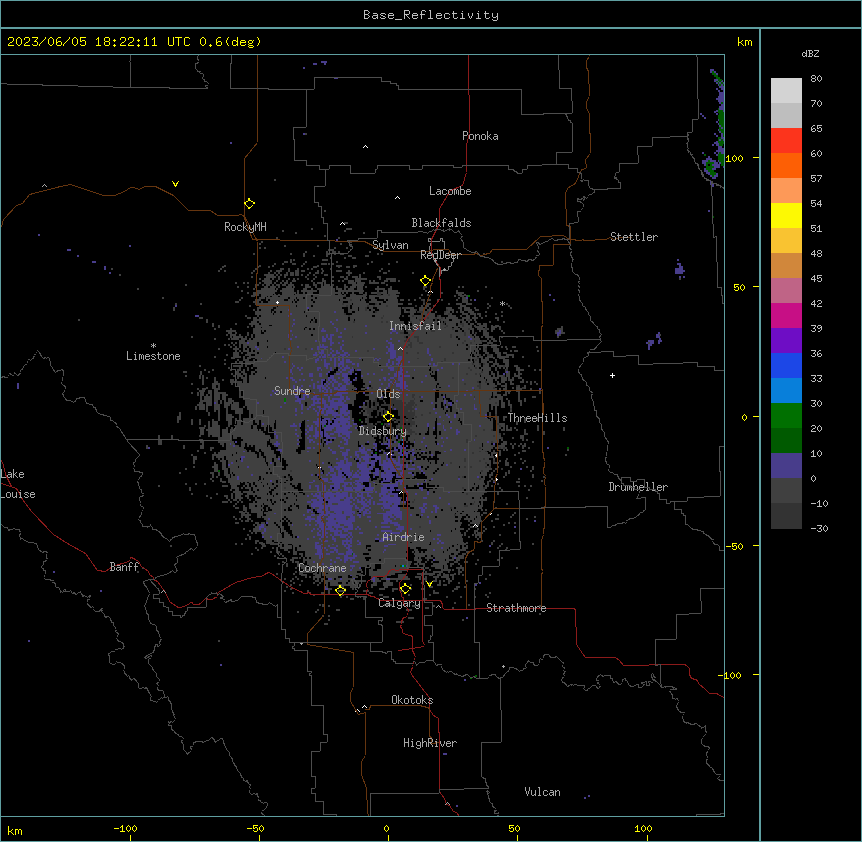Click the Sylvan label
Viewport: 862px width, 842px height.
click(x=390, y=245)
